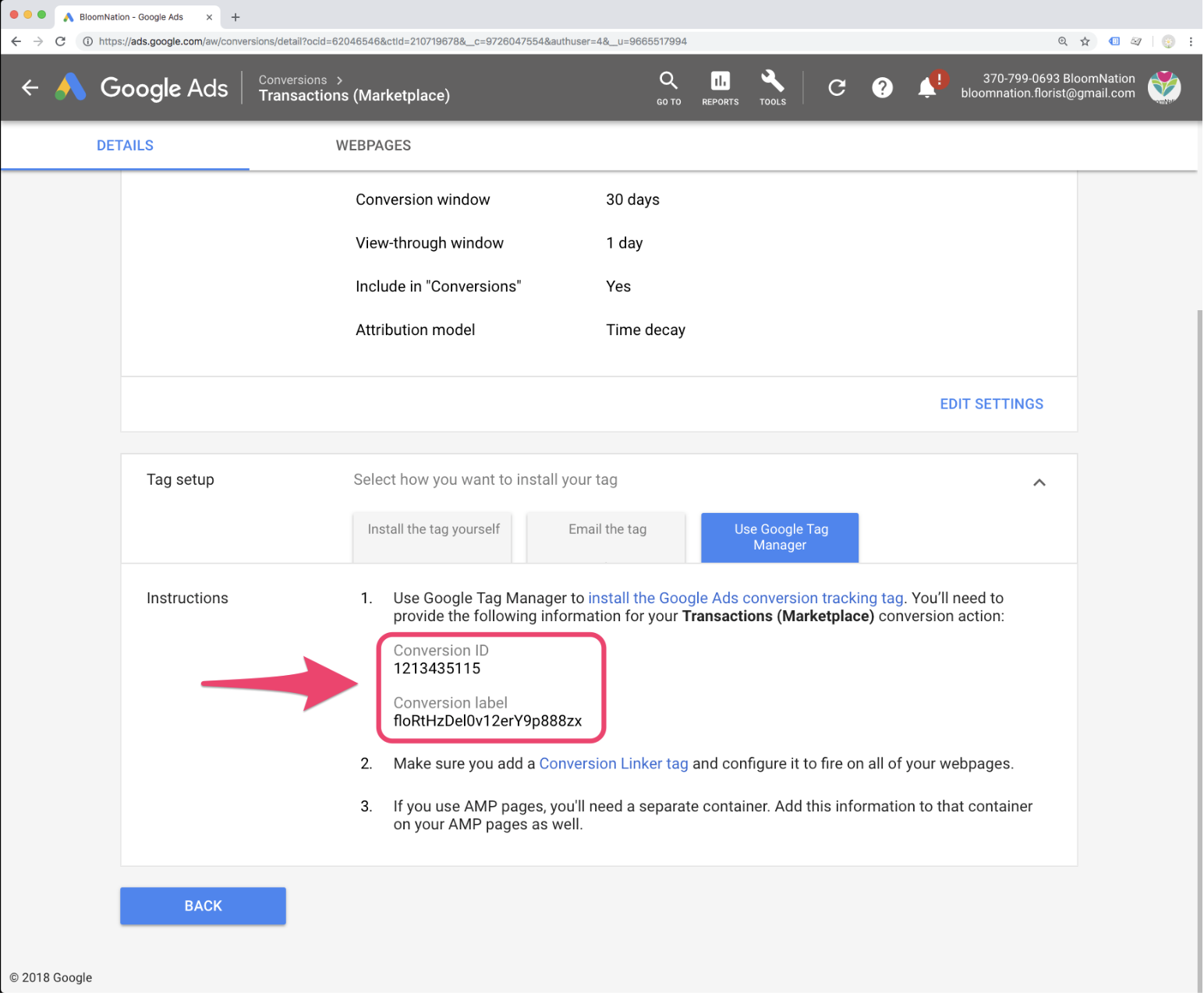Viewport: 1204px width, 993px height.
Task: Bookmark page with the star icon
Action: 1085,41
